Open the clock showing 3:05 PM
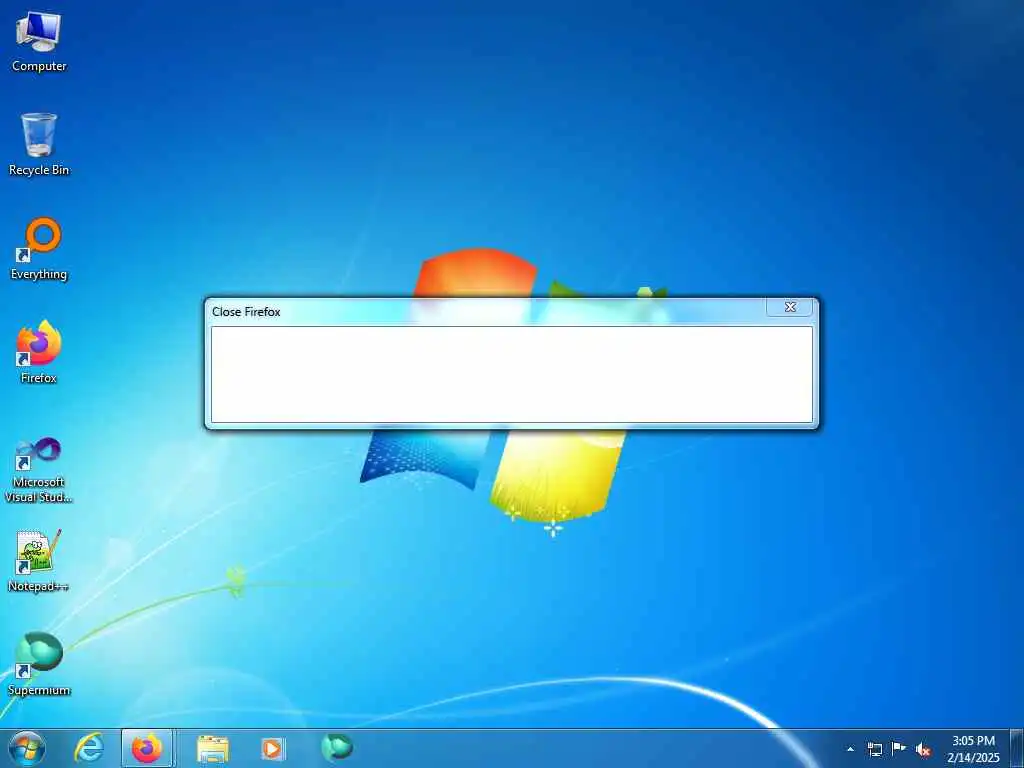Screen dimensions: 1024x768 point(973,749)
